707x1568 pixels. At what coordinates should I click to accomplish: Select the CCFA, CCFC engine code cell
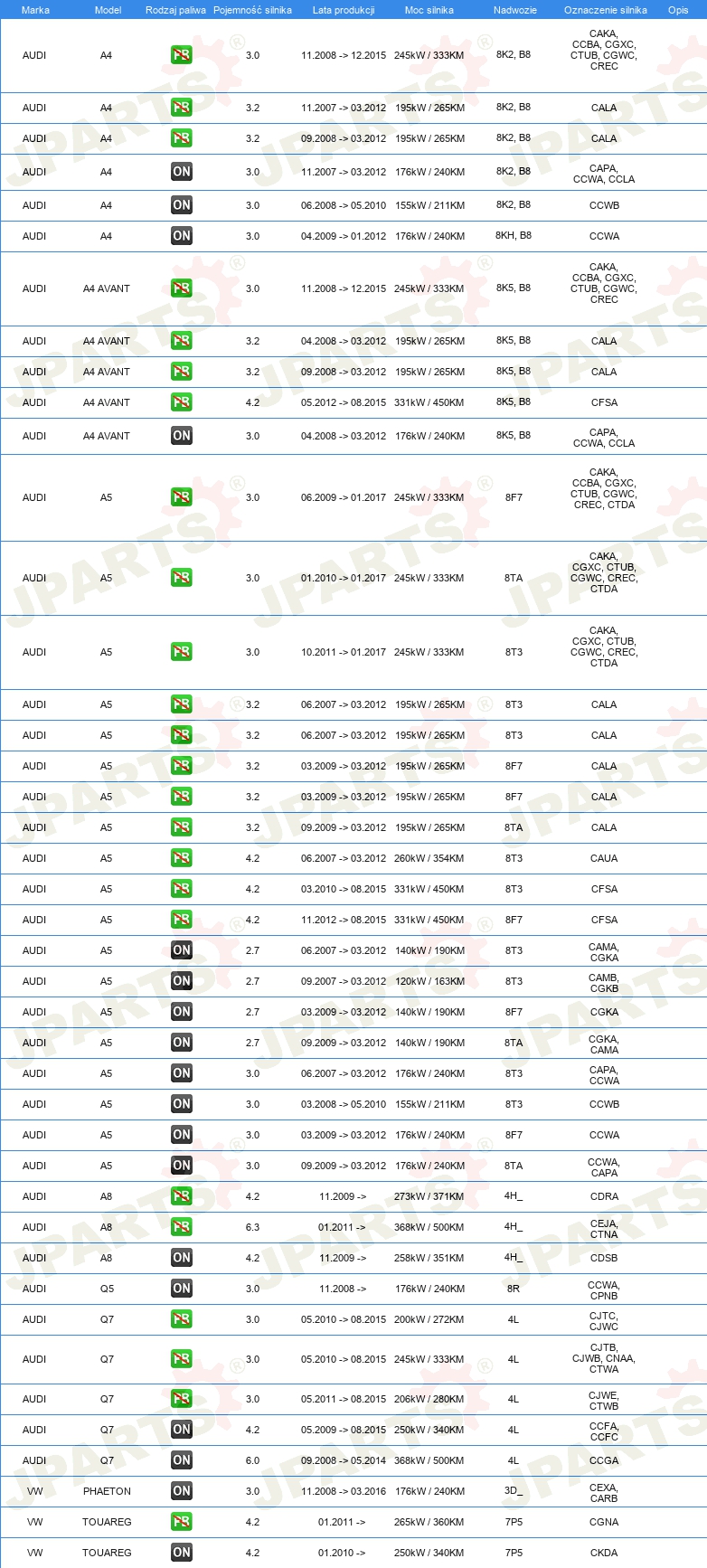pos(604,1431)
